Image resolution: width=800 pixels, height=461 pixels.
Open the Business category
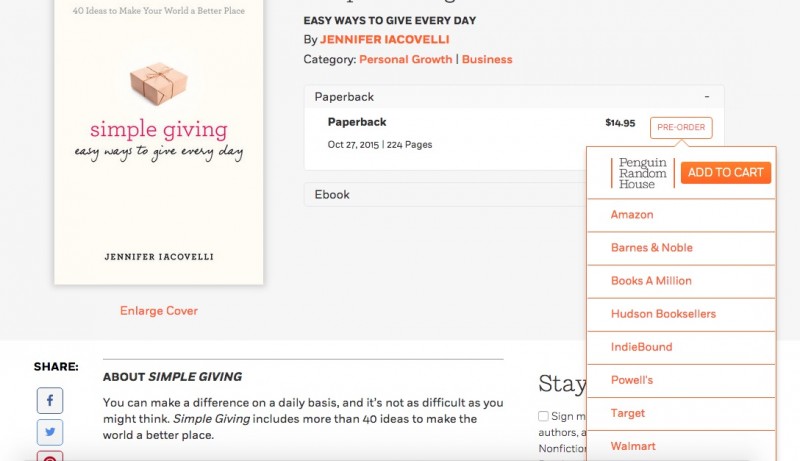pyautogui.click(x=487, y=59)
